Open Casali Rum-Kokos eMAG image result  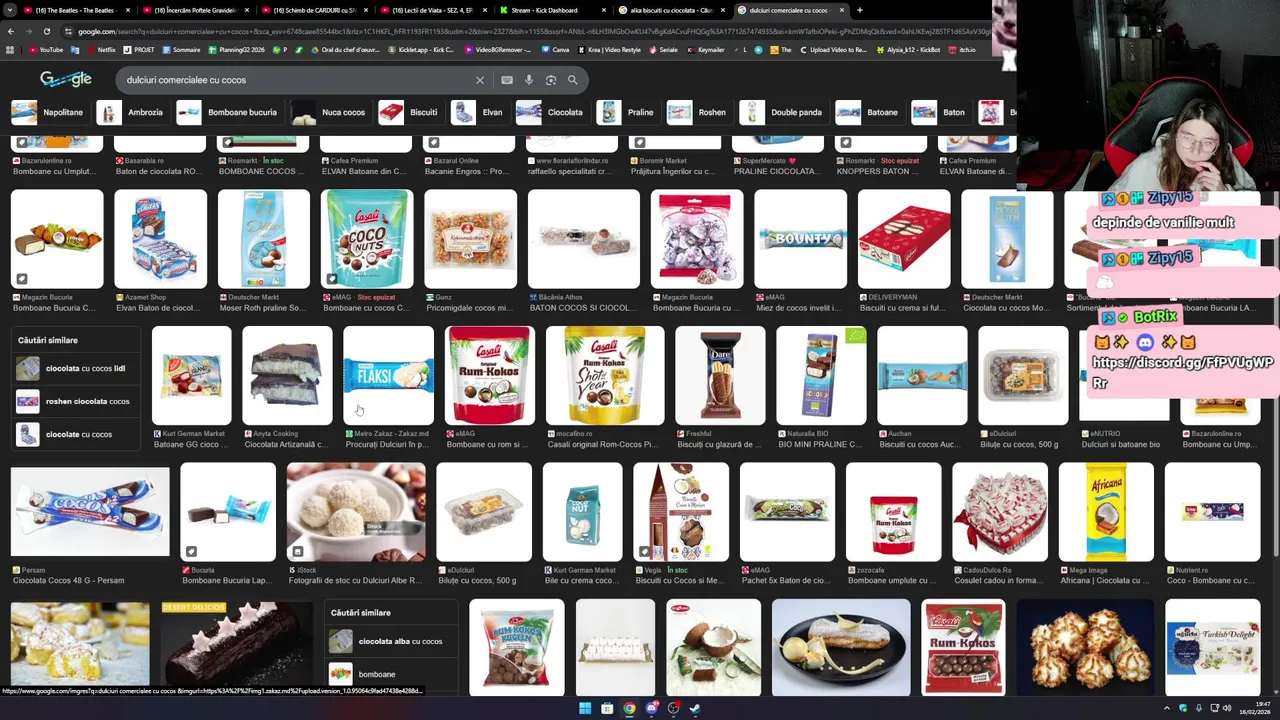click(490, 375)
